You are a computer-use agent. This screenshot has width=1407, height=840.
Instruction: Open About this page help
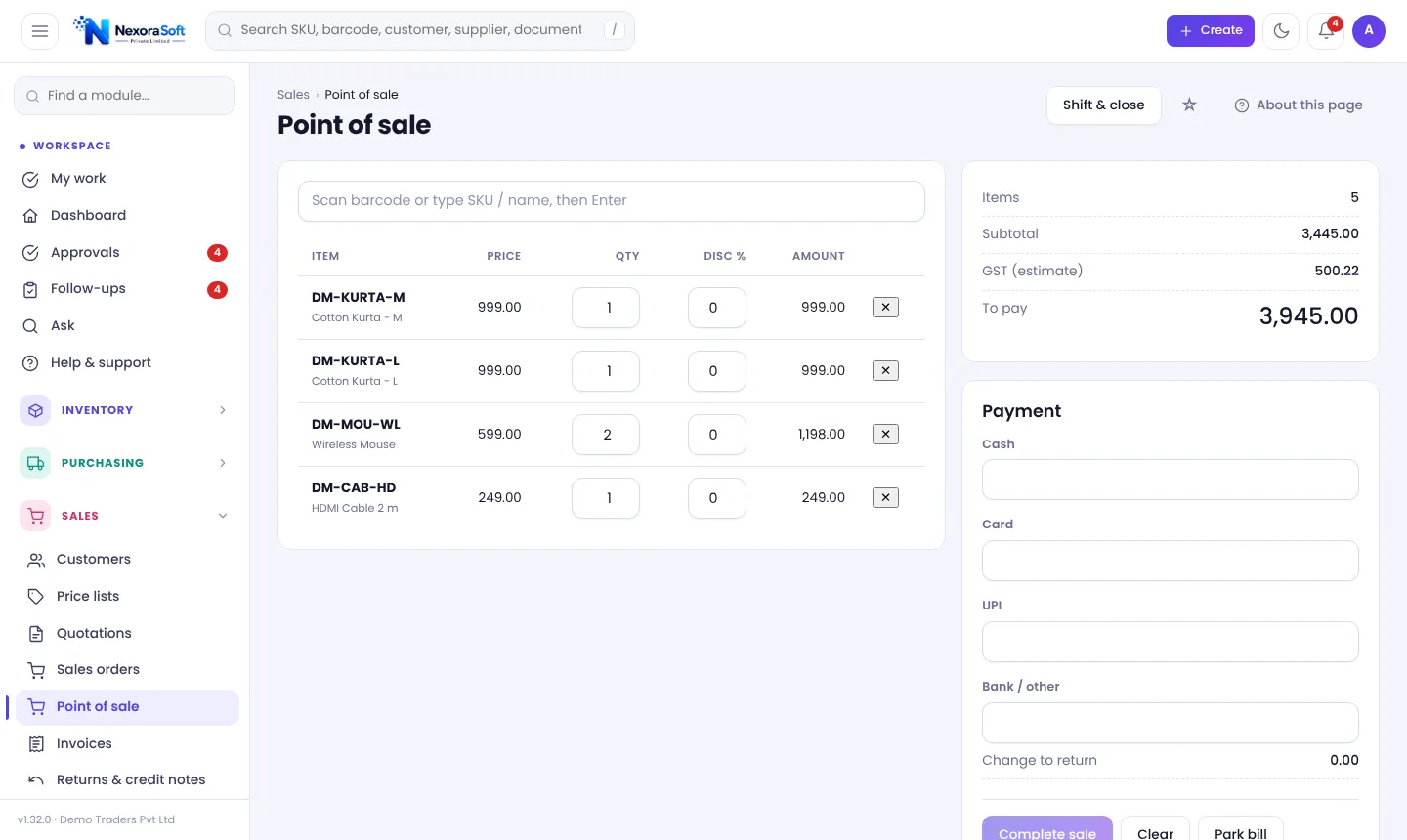click(1298, 105)
